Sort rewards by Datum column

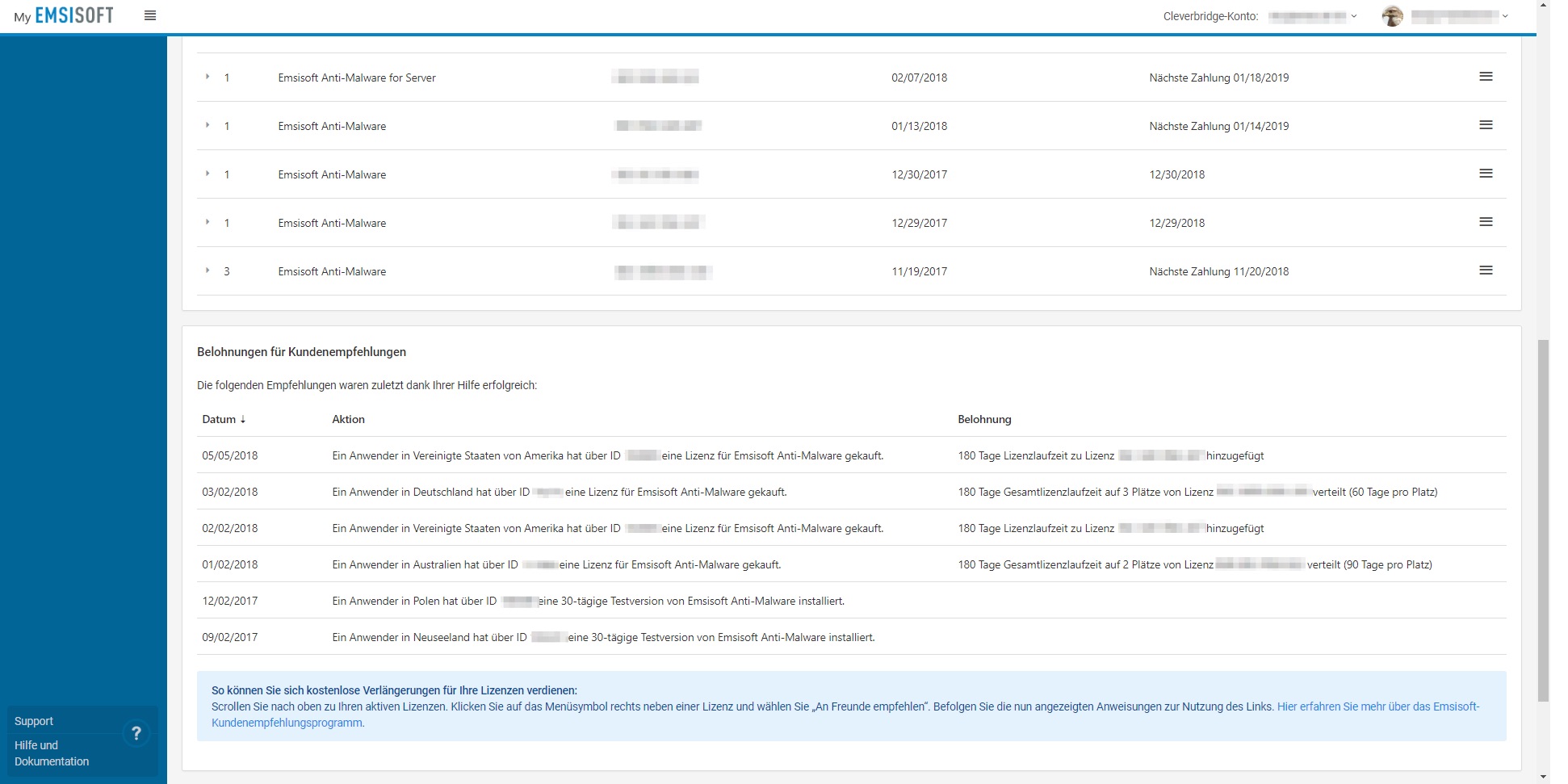coord(224,419)
